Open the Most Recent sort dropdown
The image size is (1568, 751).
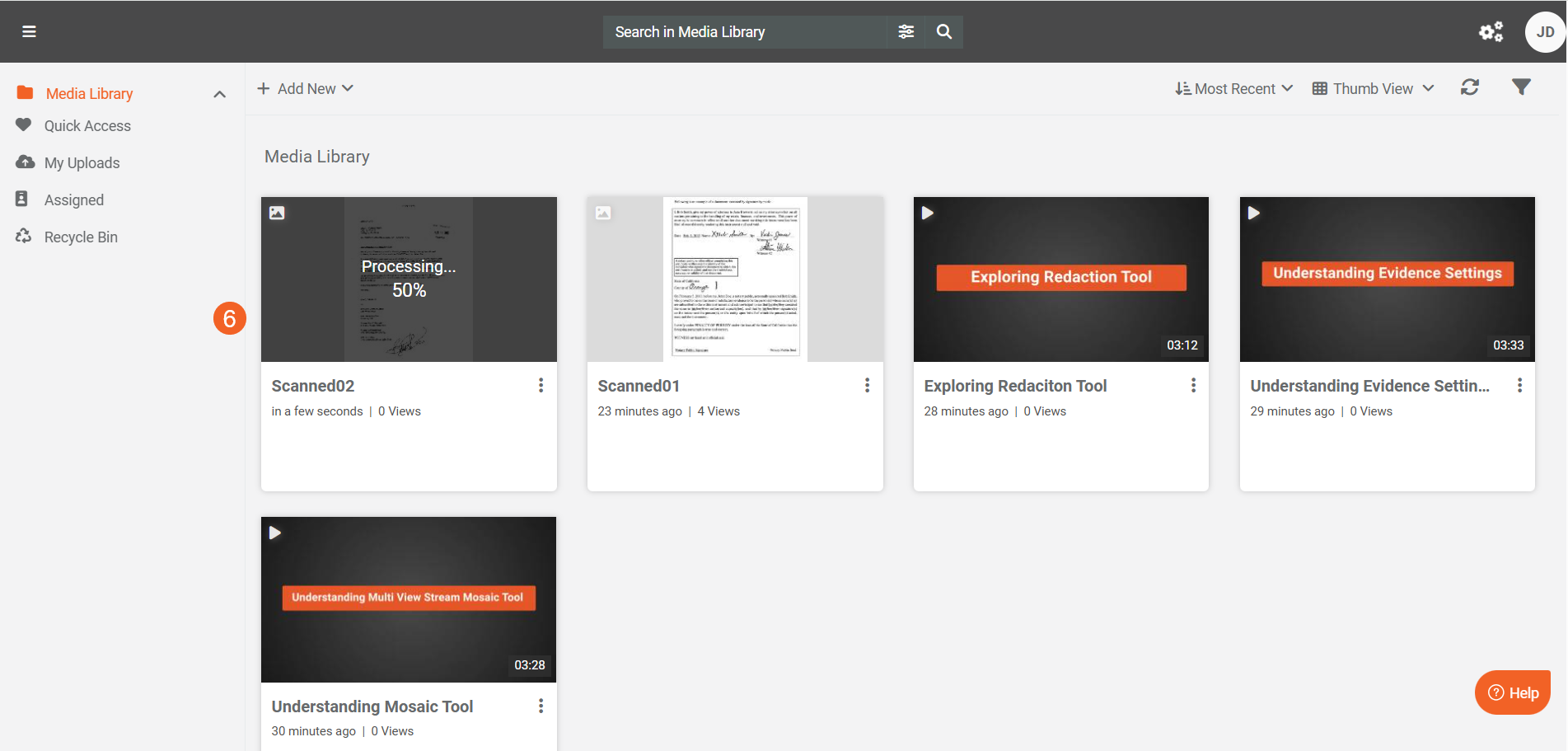(x=1233, y=88)
